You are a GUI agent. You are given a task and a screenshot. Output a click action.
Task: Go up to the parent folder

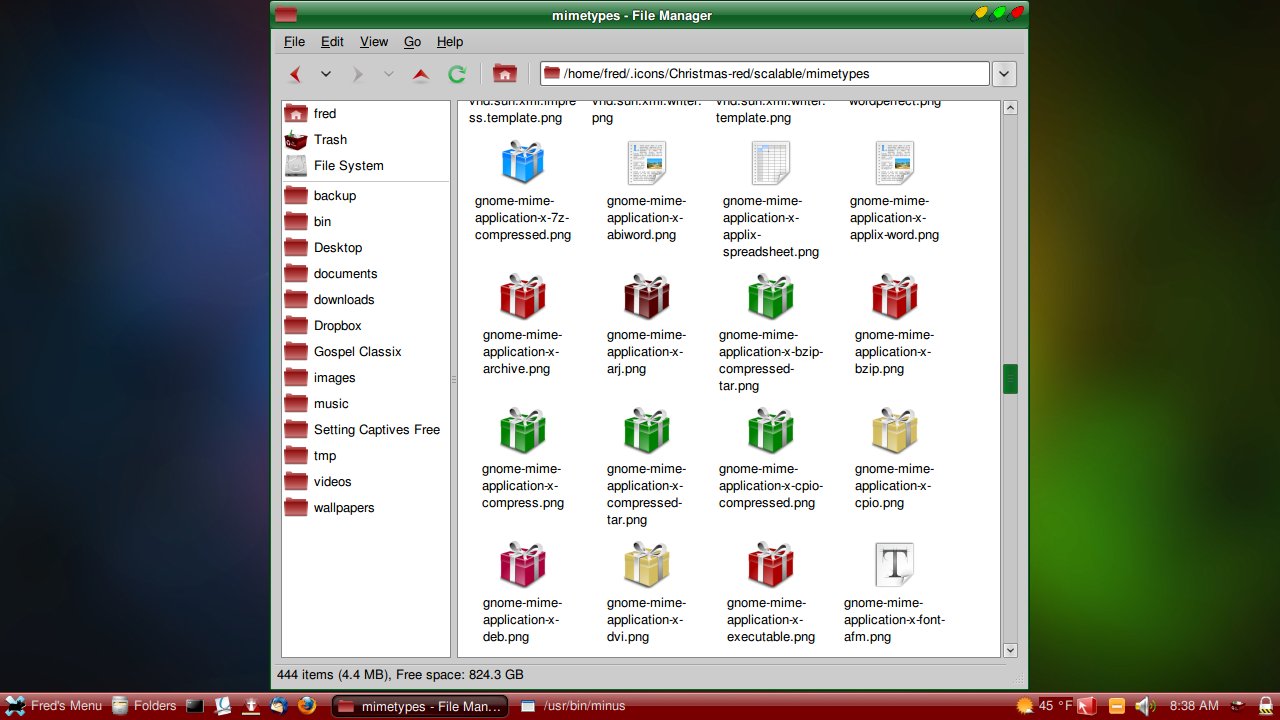421,74
